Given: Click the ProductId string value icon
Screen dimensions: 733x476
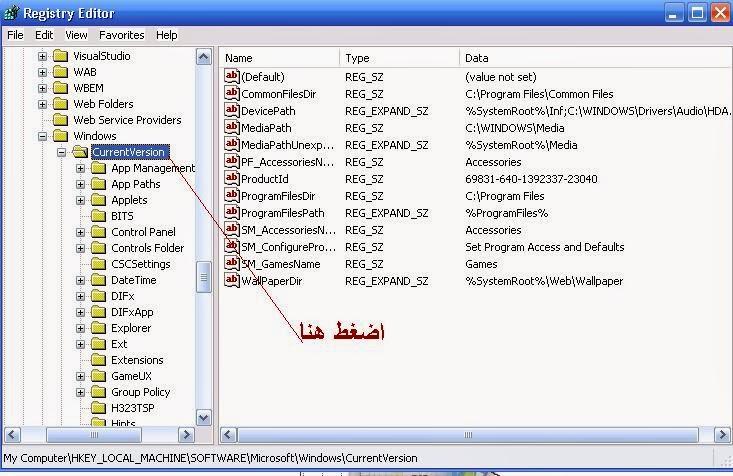Looking at the screenshot, I should point(232,178).
